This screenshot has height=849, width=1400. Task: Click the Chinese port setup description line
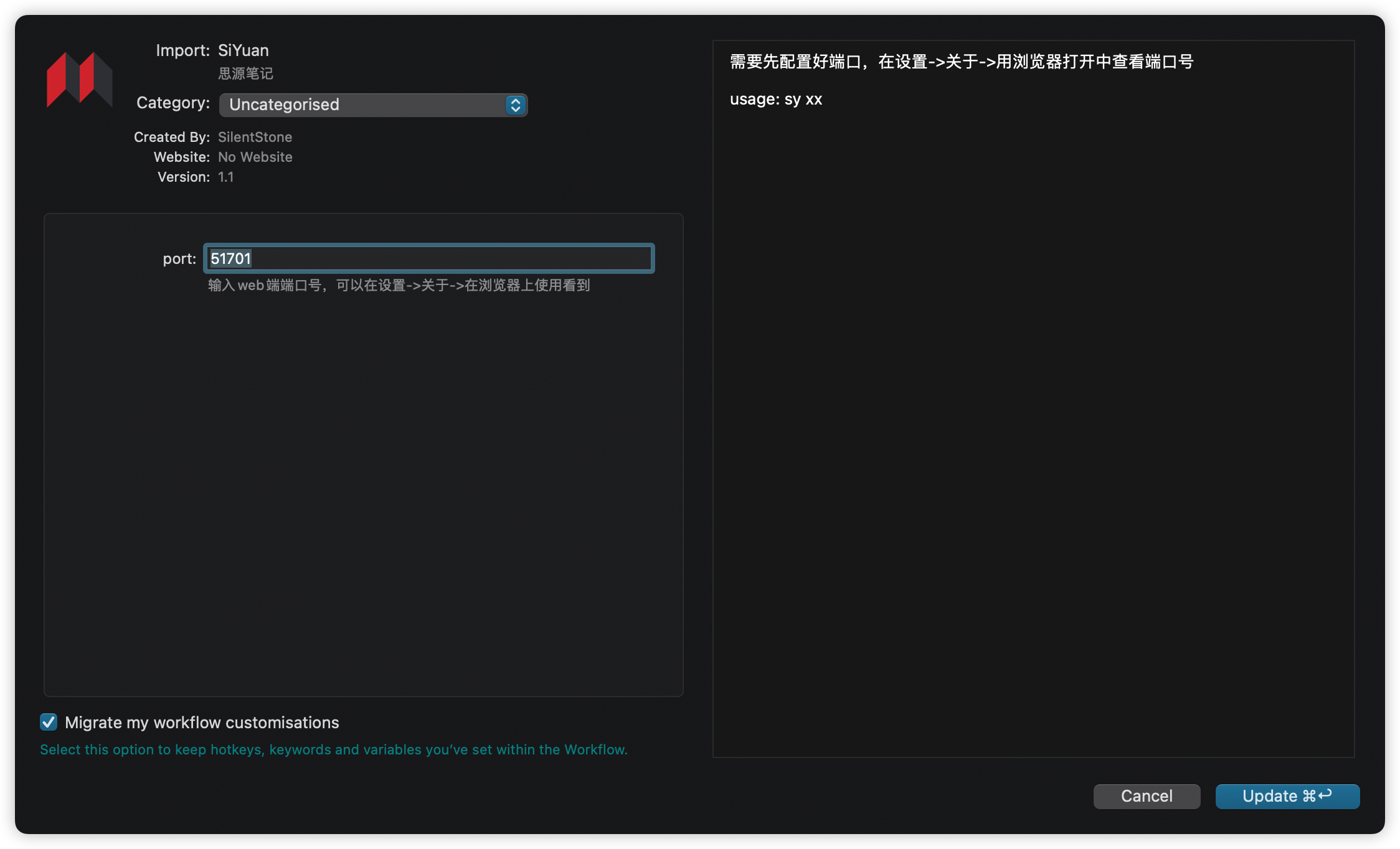click(961, 62)
